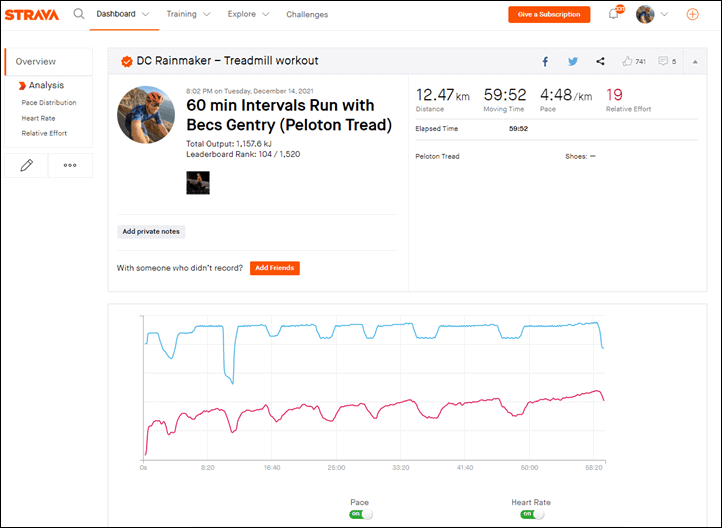Open comments via speech bubble icon
Image resolution: width=722 pixels, height=528 pixels.
[663, 61]
